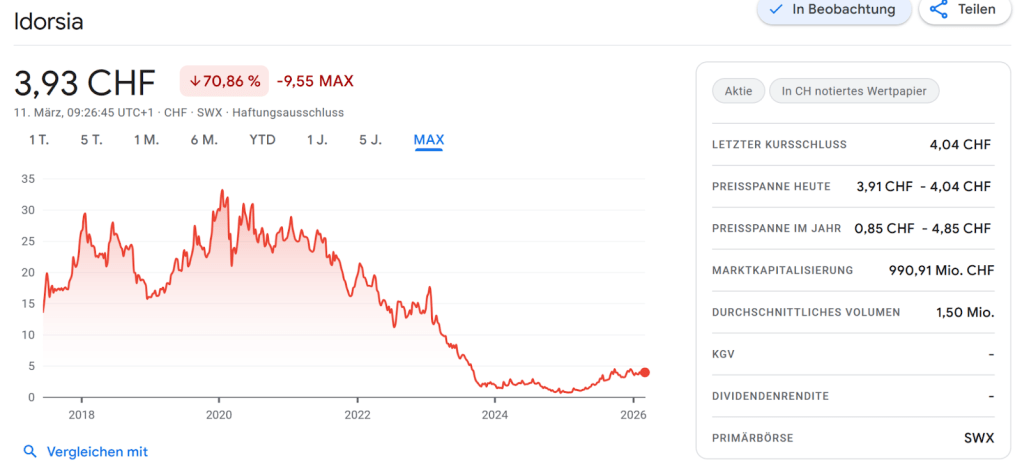This screenshot has width=1022, height=469.
Task: Show the YTD chart range
Action: tap(262, 140)
